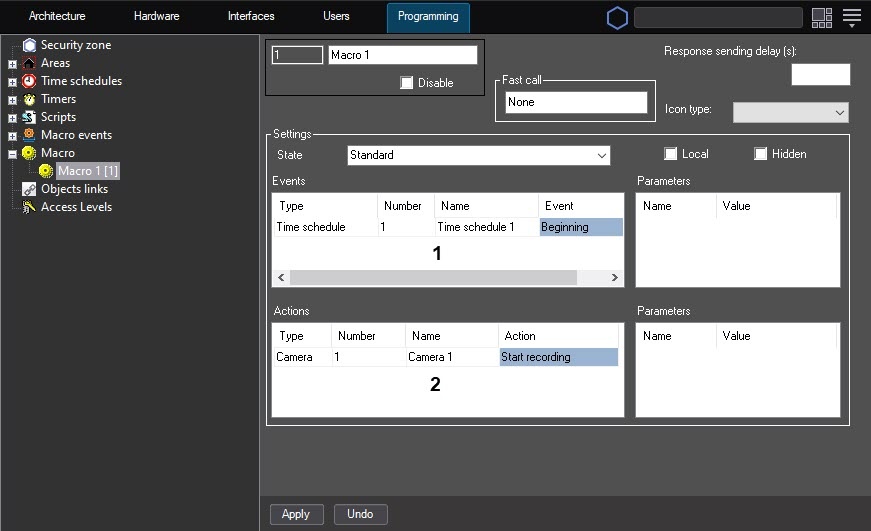Click the Events table Type column header
871x531 pixels.
click(x=325, y=206)
